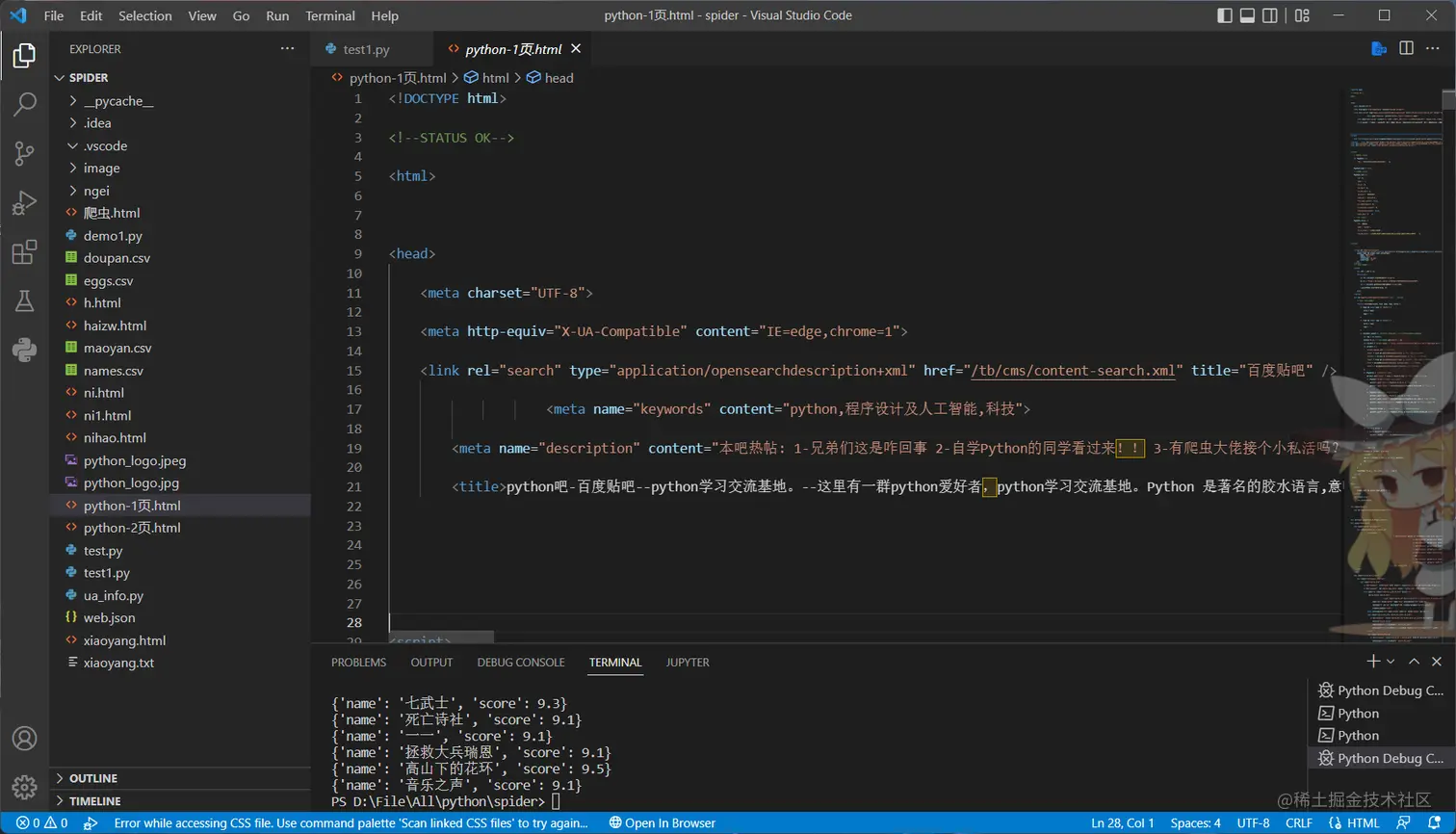The height and width of the screenshot is (834, 1456).
Task: Click UTF-8 encoding in status bar
Action: (1253, 823)
